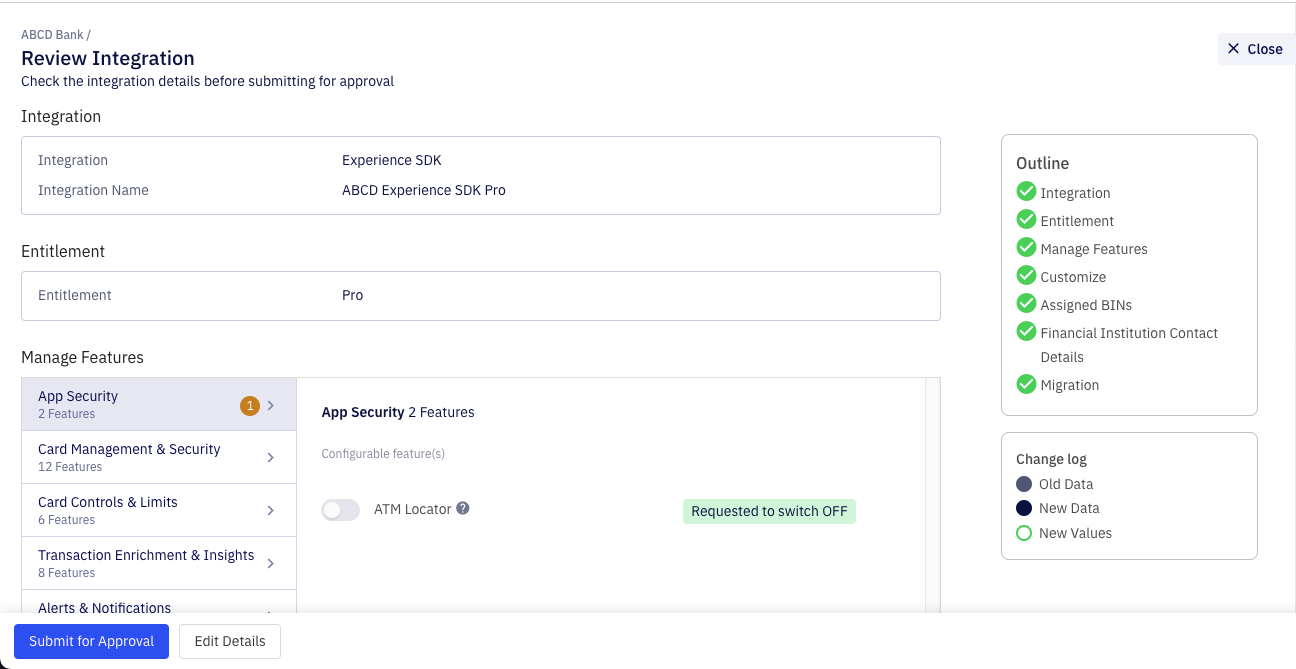This screenshot has width=1296, height=669.
Task: Click the Integration checkmark icon in Outline
Action: pos(1026,192)
